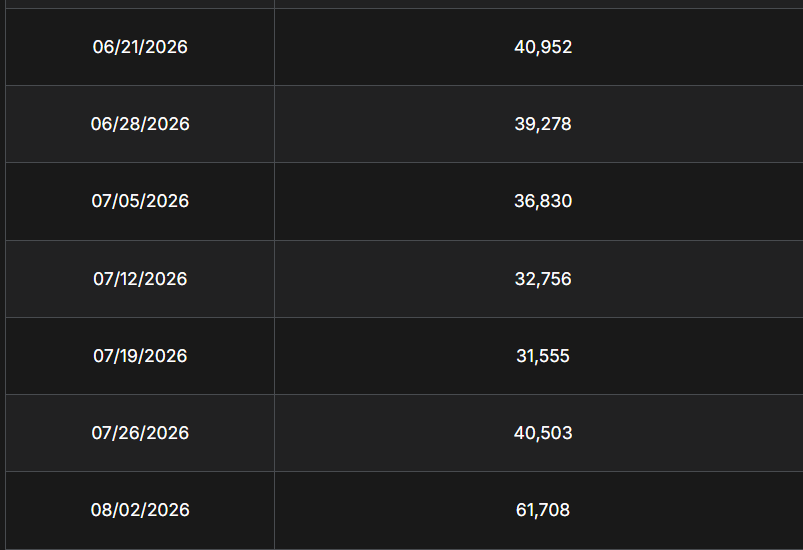Click empty space right of 40,952
Image resolution: width=803 pixels, height=550 pixels.
pyautogui.click(x=687, y=47)
